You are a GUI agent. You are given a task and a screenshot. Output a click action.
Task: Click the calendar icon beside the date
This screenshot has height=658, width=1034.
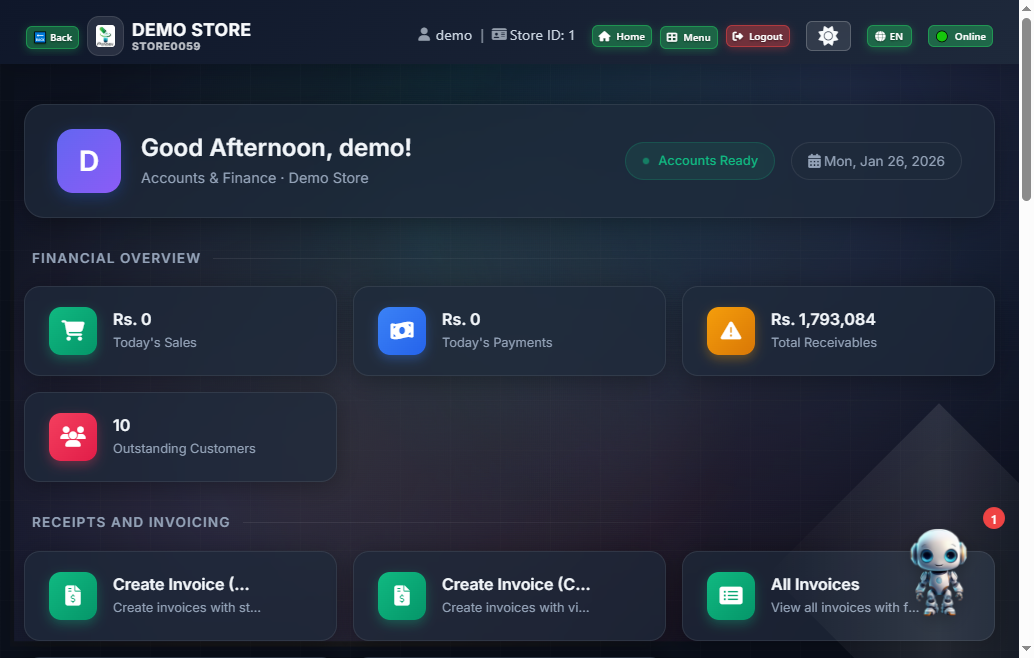(814, 161)
